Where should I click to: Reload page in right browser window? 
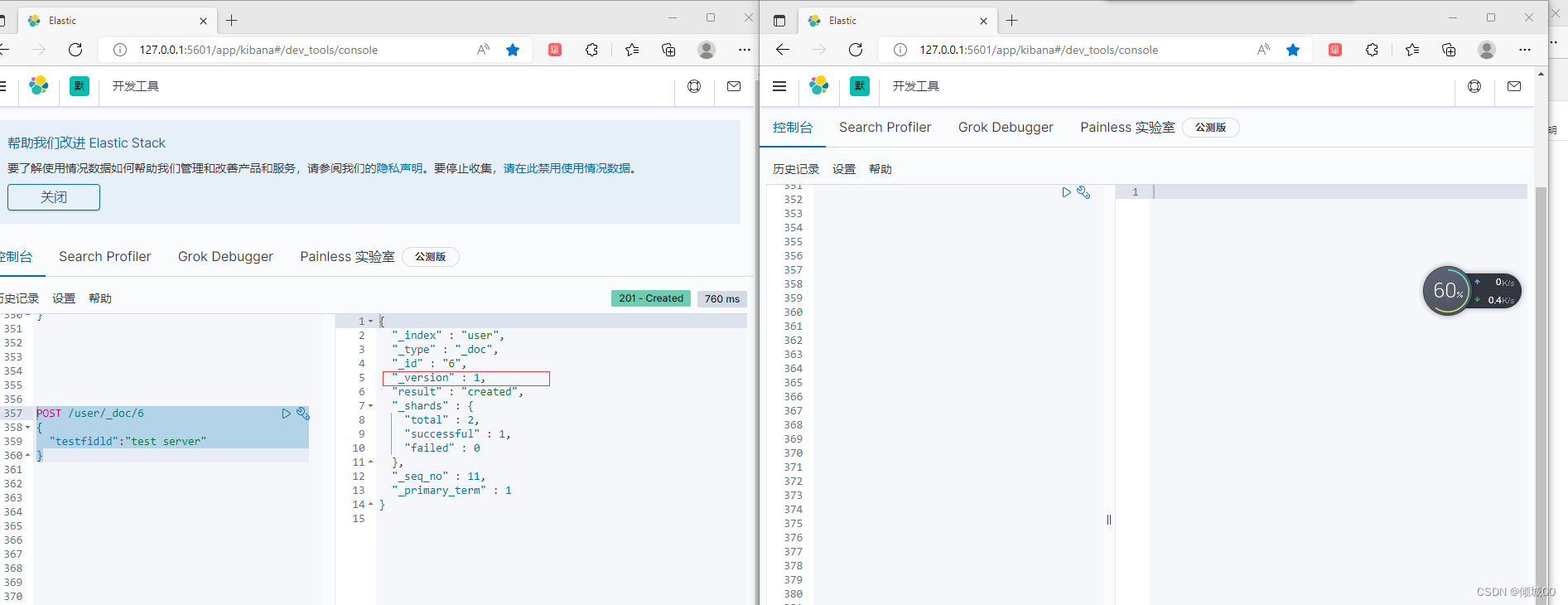pos(856,50)
